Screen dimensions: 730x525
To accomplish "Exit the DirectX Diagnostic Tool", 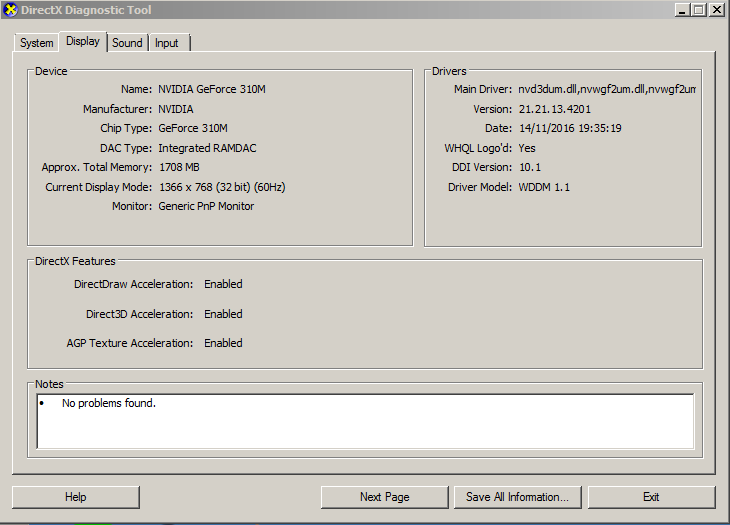I will (651, 497).
